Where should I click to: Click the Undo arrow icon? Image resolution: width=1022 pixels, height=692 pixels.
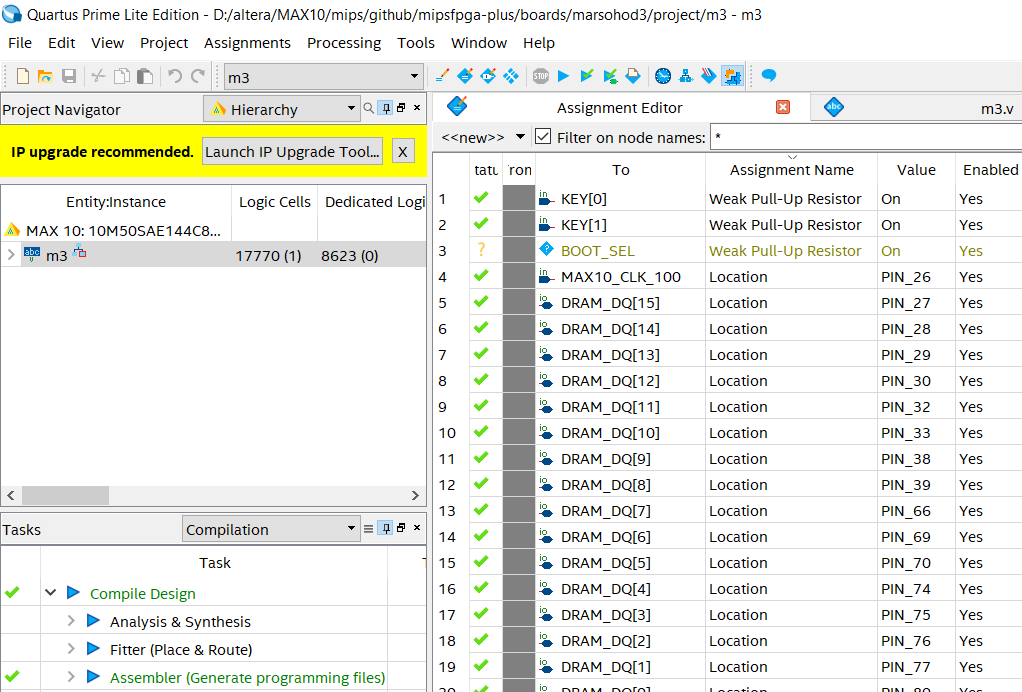(x=174, y=76)
